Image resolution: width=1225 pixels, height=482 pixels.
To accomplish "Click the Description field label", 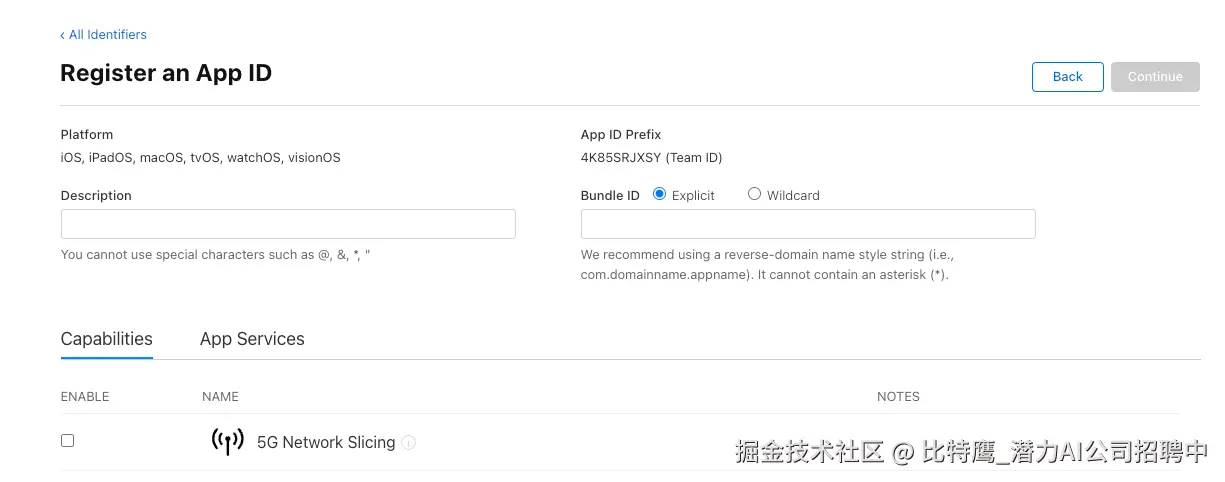I will click(96, 196).
